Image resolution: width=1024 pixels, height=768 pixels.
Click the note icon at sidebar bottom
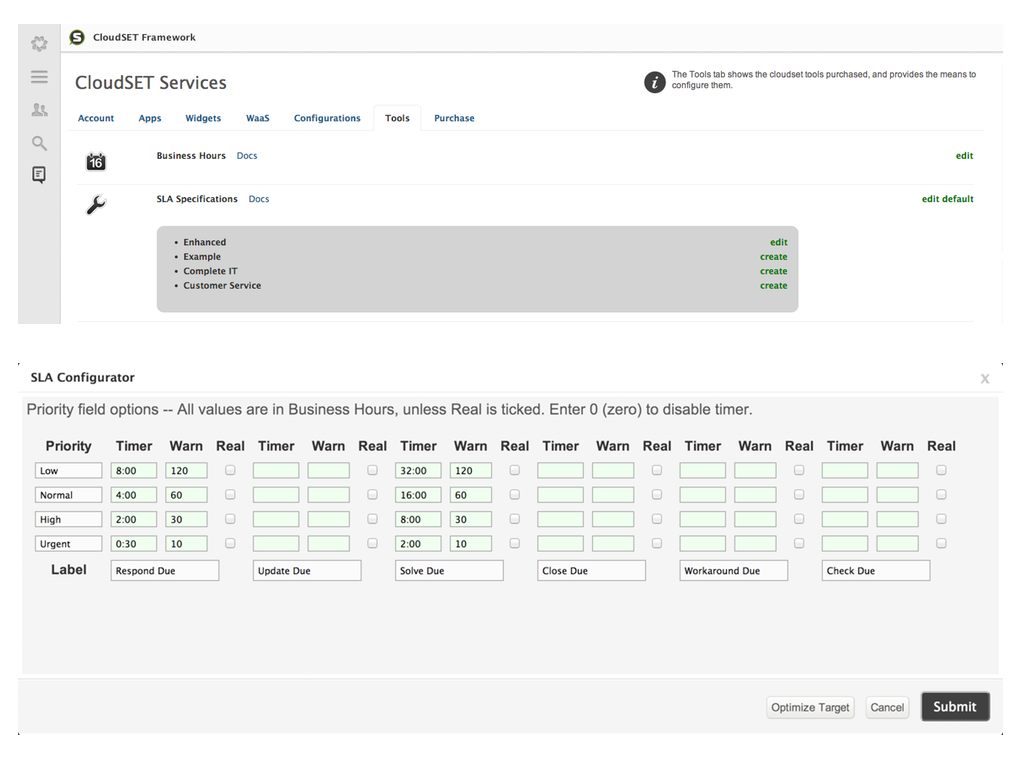[39, 175]
